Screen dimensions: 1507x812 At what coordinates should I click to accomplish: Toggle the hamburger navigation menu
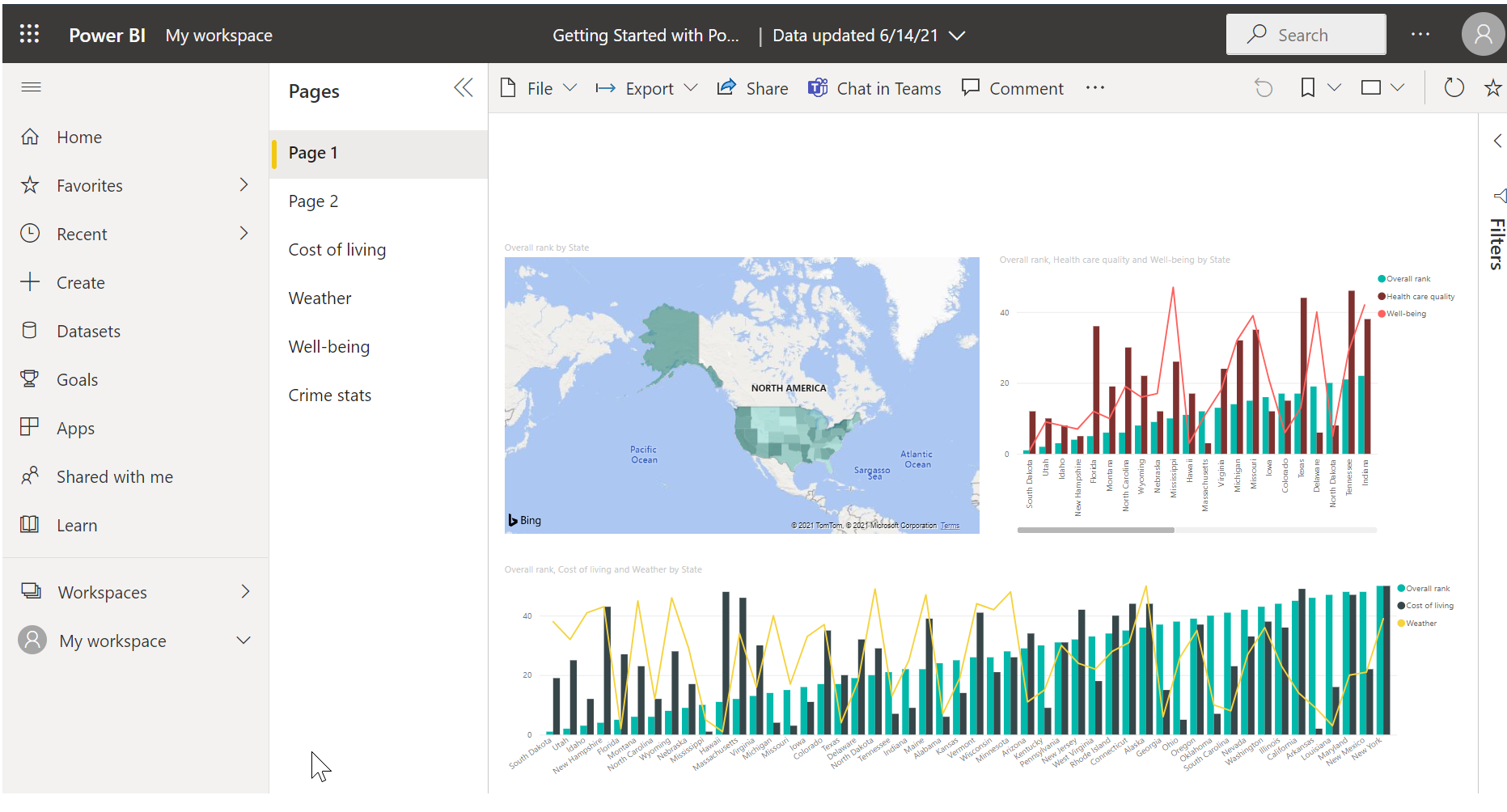[x=31, y=87]
